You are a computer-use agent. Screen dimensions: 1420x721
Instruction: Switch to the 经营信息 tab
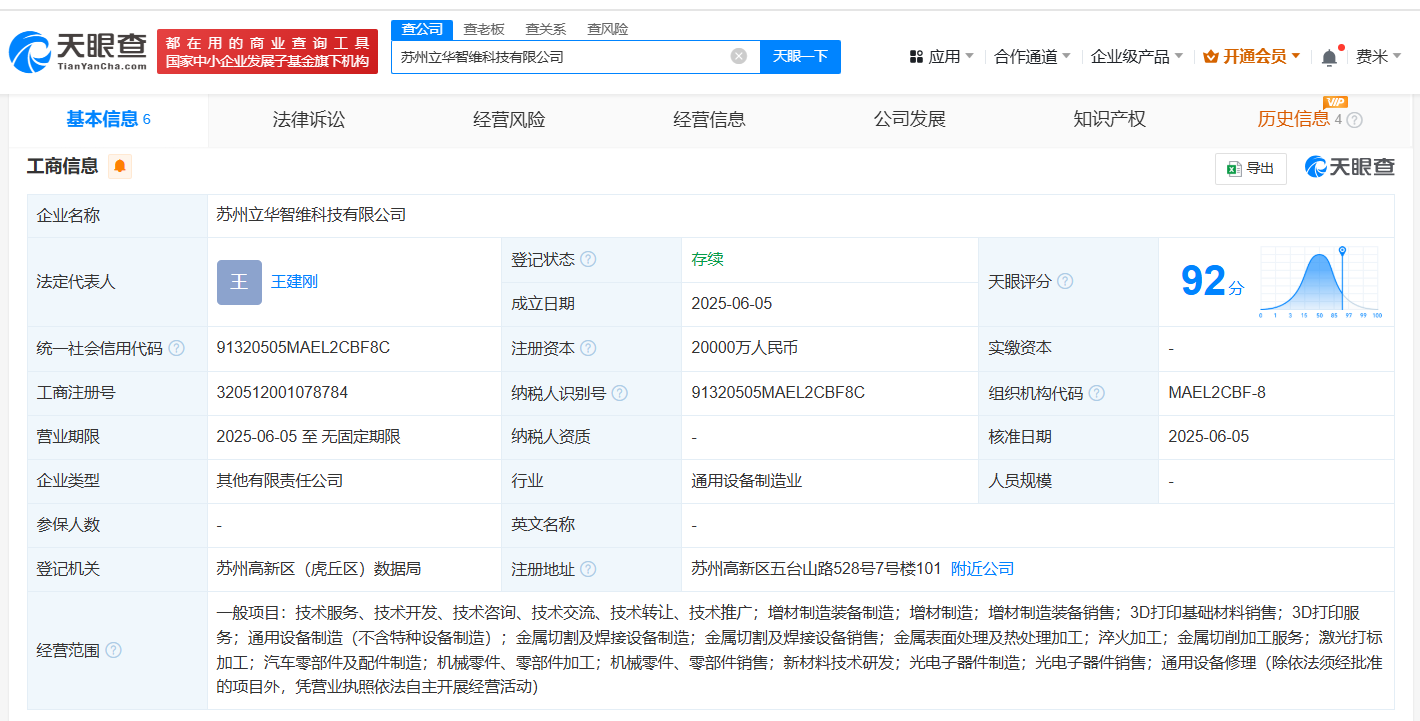point(709,120)
